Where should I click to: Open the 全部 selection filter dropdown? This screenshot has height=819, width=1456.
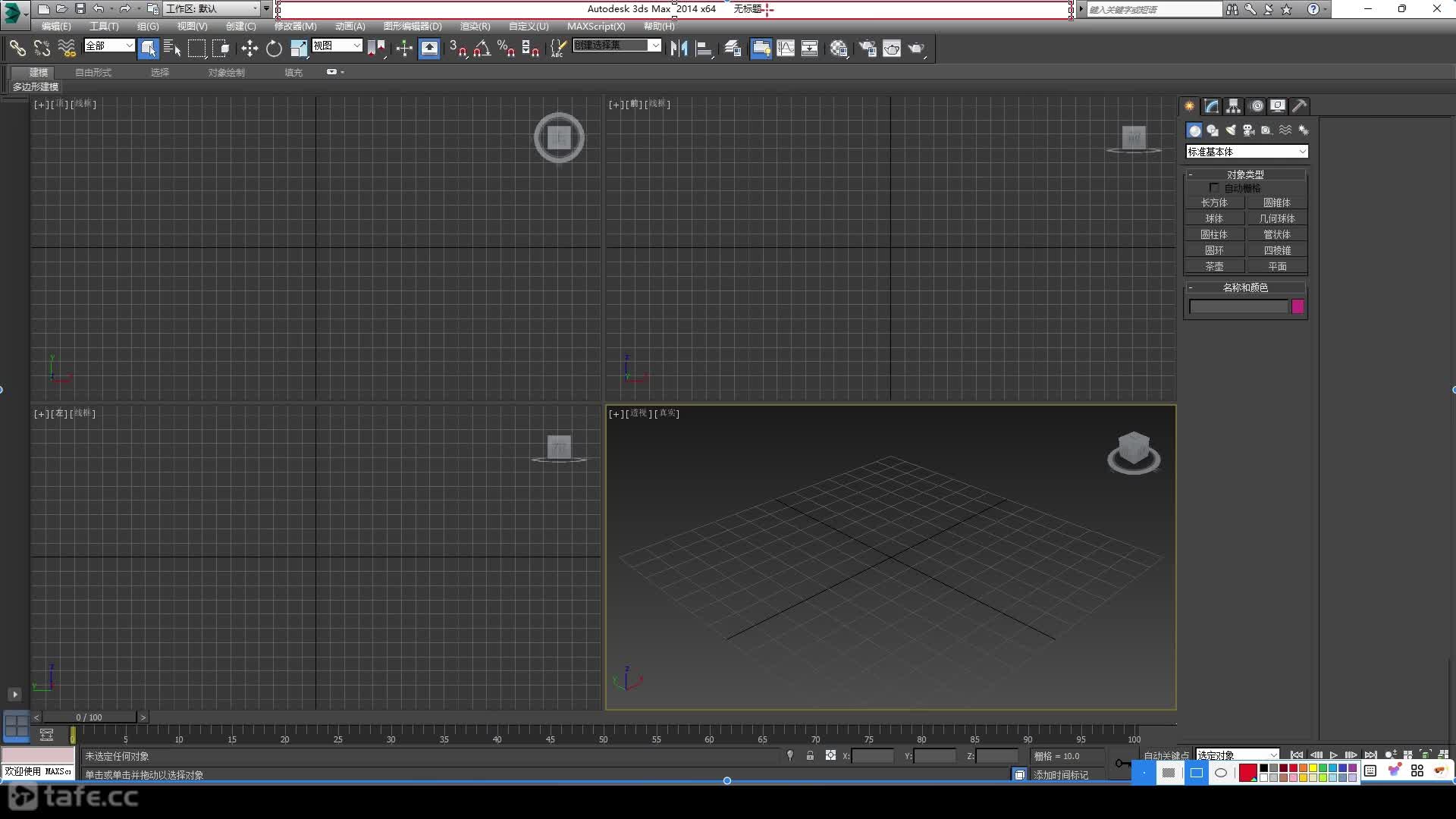109,45
